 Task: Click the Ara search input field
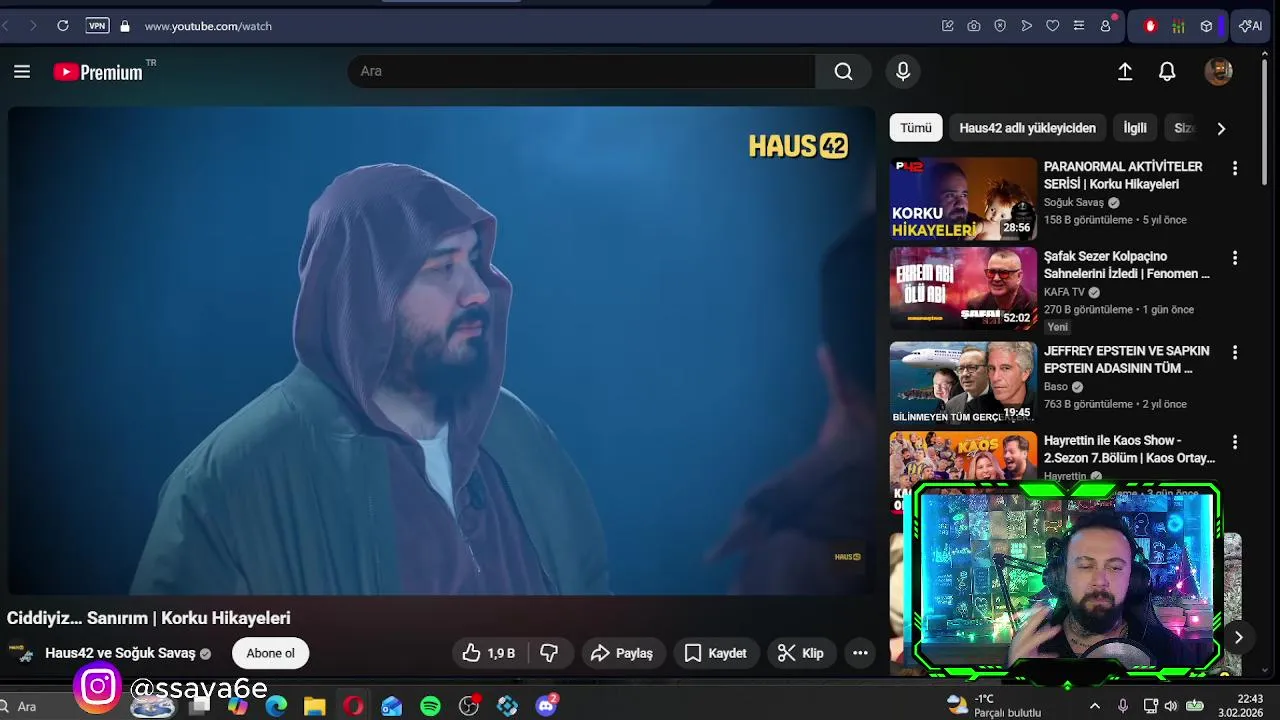(582, 71)
